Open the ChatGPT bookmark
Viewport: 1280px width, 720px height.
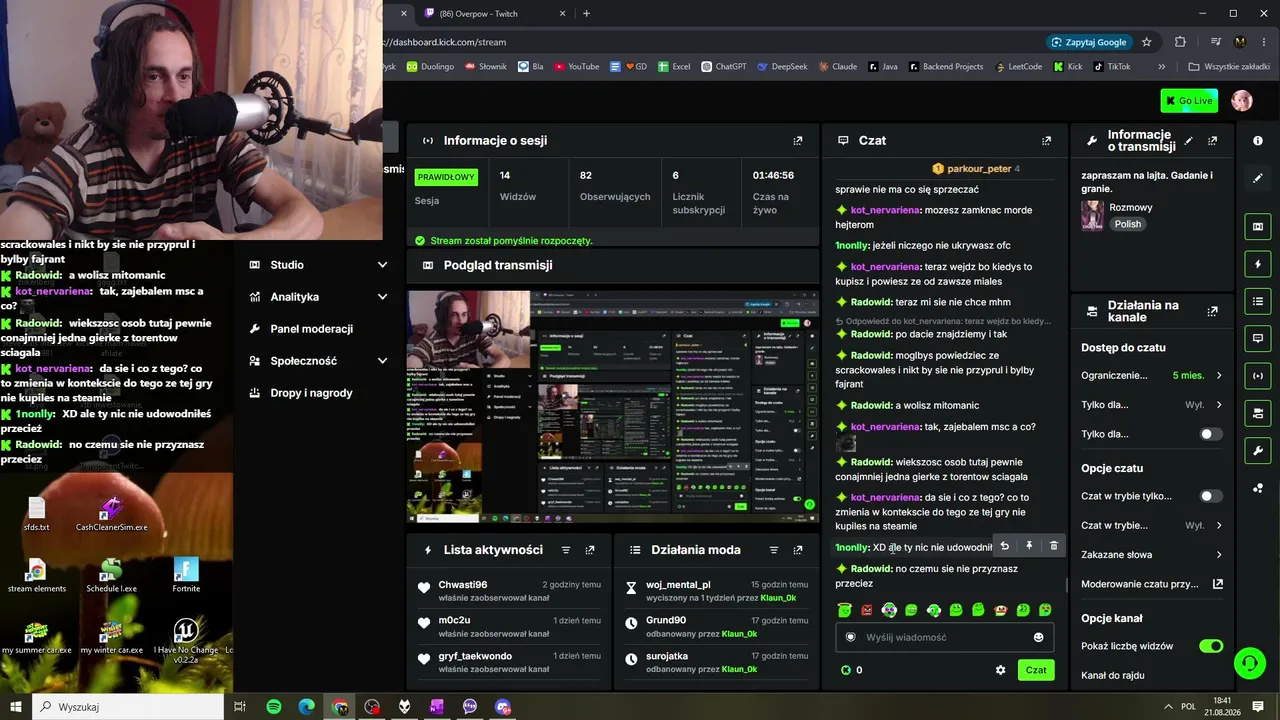point(723,67)
